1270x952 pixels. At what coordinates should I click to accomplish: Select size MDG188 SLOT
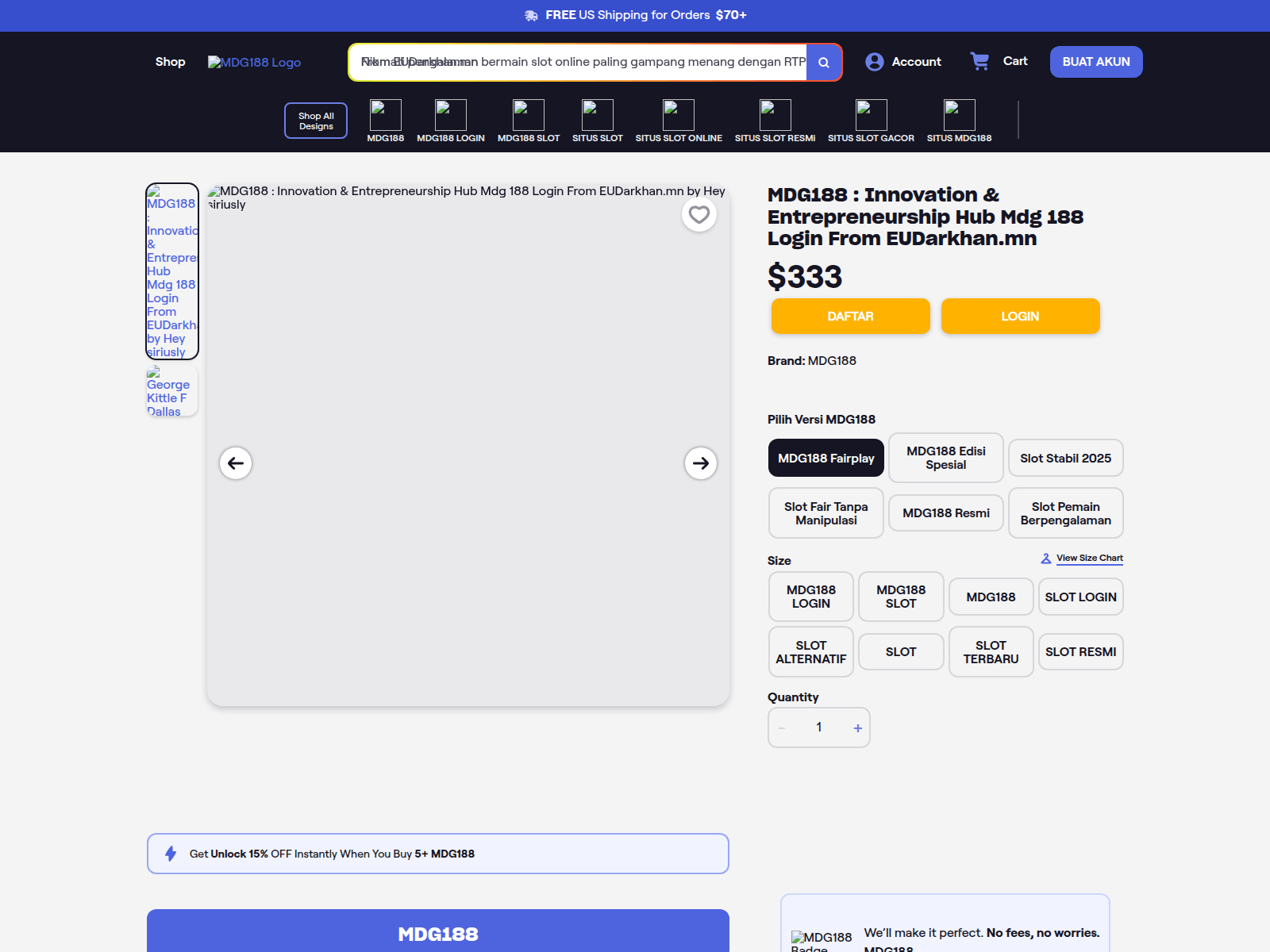click(901, 597)
